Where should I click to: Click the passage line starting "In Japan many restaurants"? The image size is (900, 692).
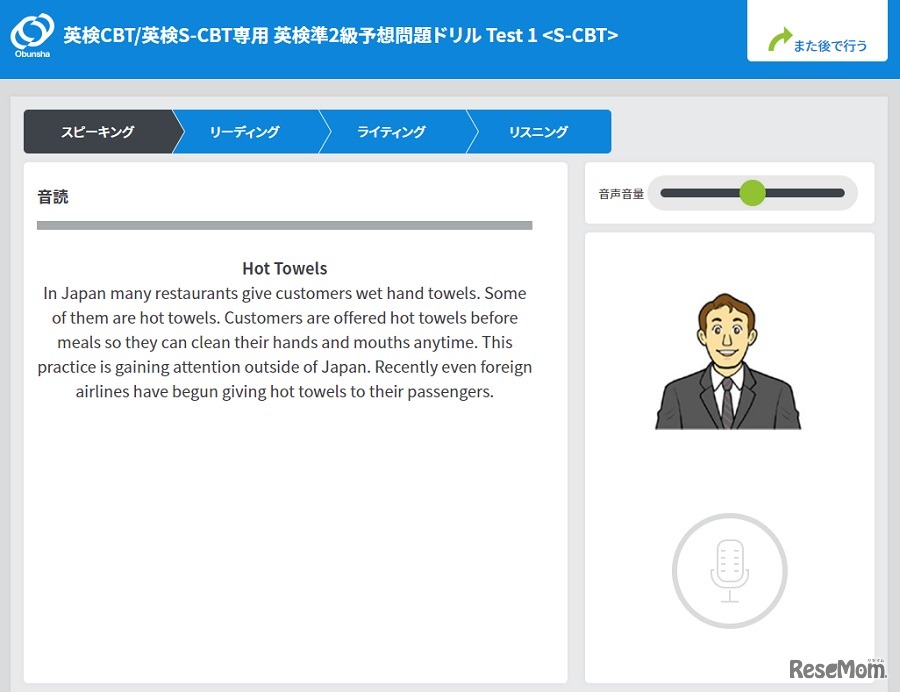coord(284,294)
